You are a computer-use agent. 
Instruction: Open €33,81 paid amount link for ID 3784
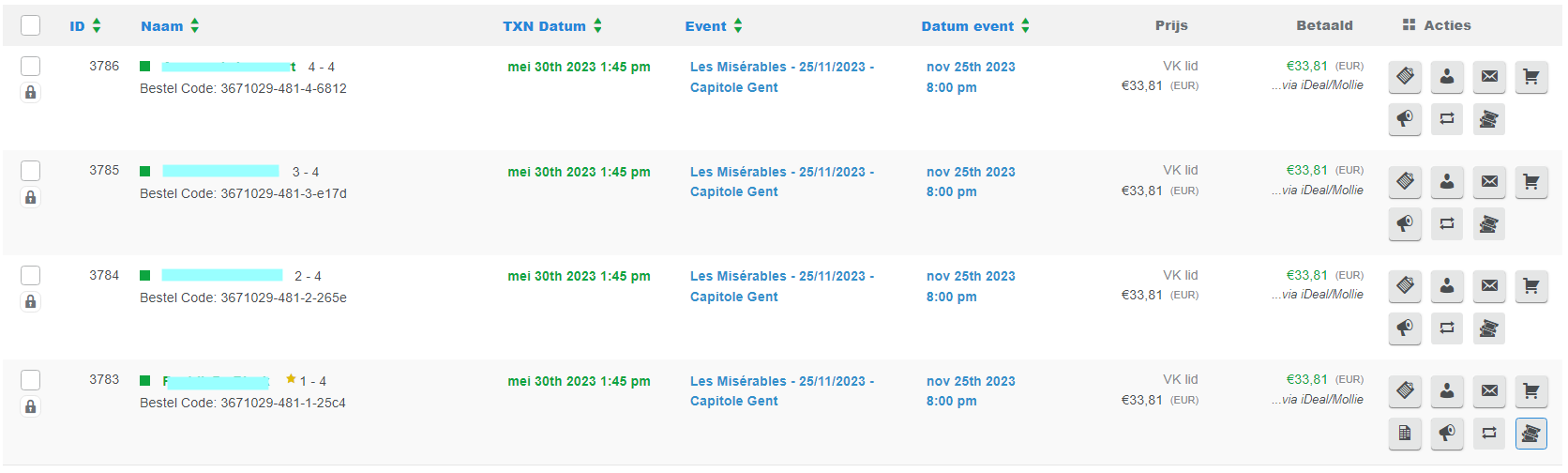(x=1306, y=275)
